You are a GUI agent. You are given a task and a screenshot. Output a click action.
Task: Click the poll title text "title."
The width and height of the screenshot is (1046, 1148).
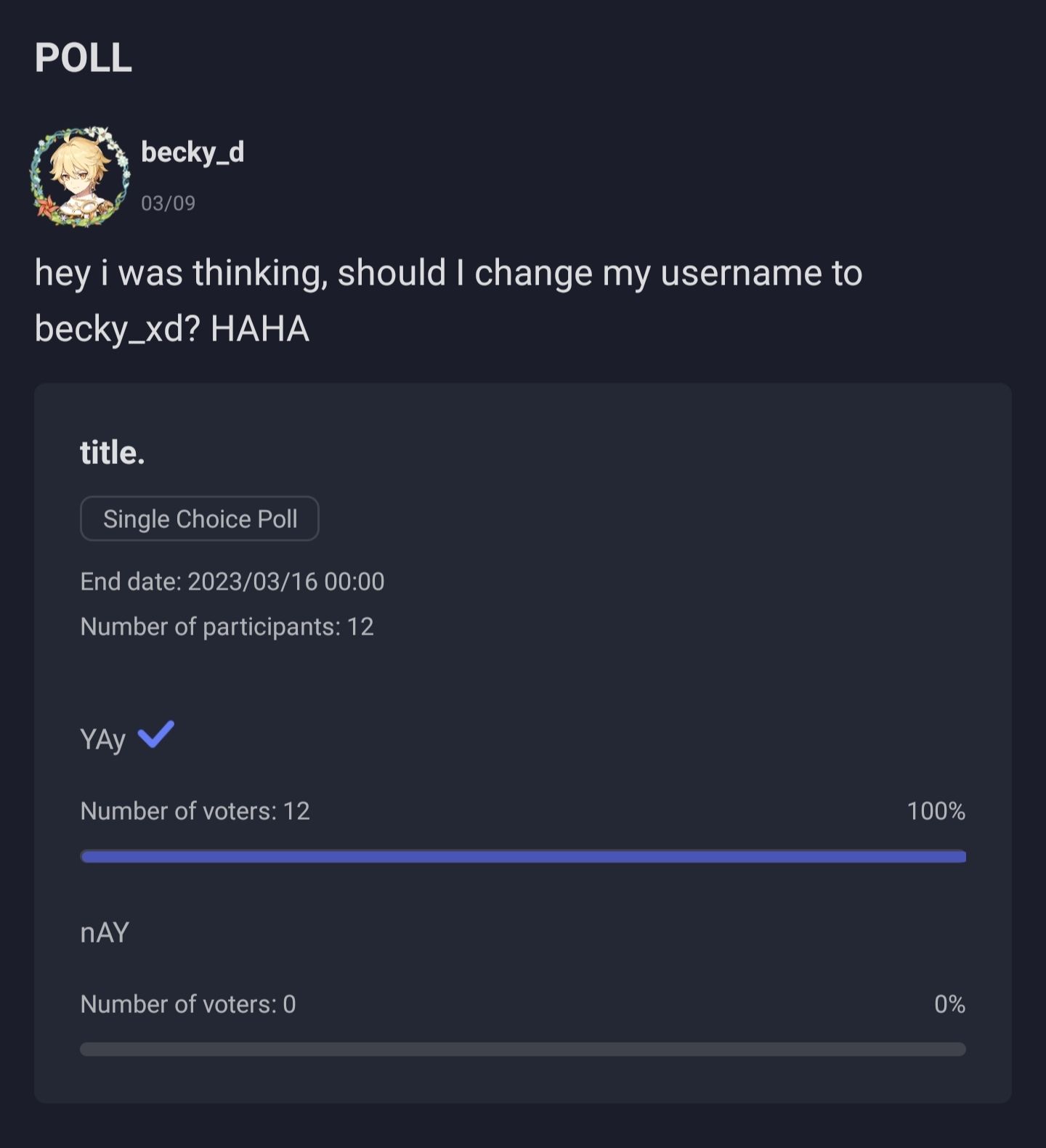[x=113, y=452]
